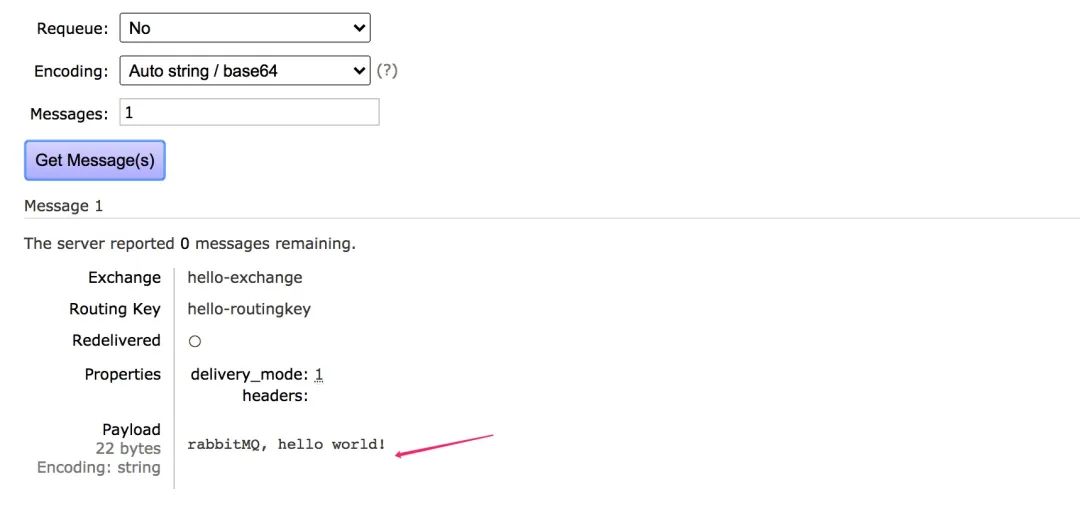Select the hello-routingkey value
Viewport: 1080px width, 518px height.
coord(249,309)
